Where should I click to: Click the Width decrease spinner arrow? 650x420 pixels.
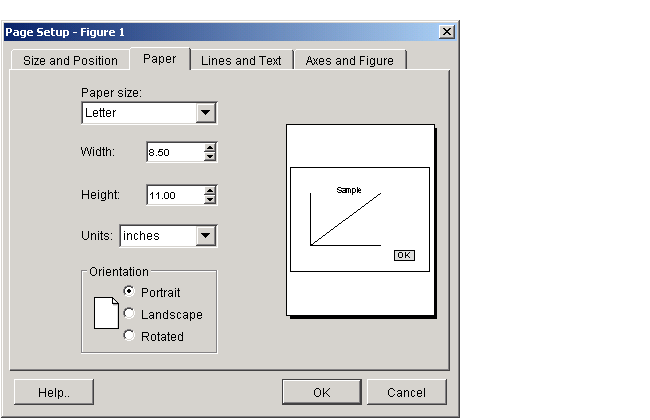(210, 156)
